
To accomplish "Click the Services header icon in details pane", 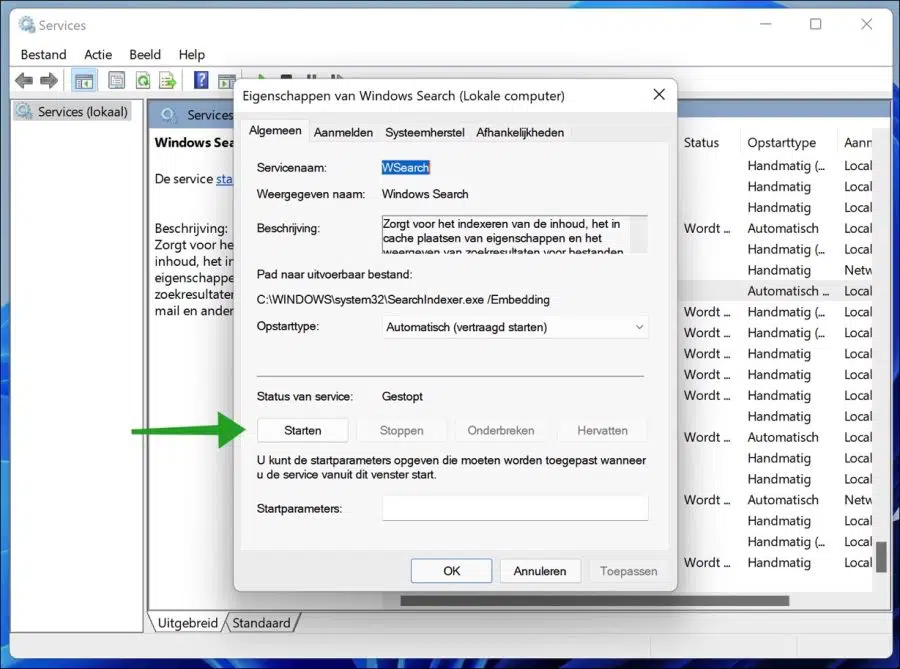I will pos(168,115).
